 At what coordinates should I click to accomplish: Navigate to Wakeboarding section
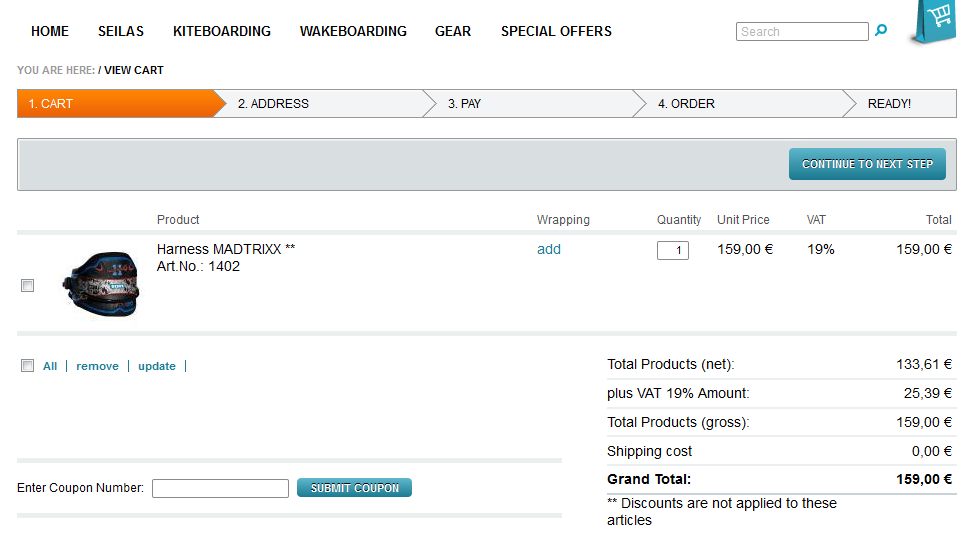[353, 31]
